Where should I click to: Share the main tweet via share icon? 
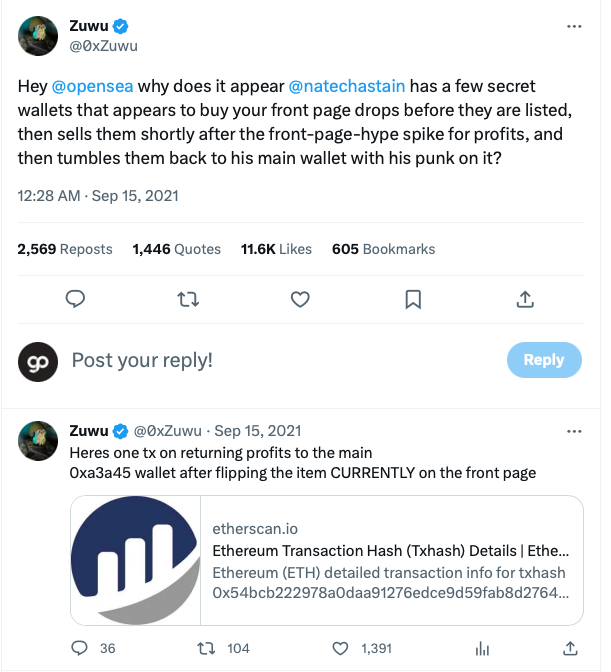(524, 298)
